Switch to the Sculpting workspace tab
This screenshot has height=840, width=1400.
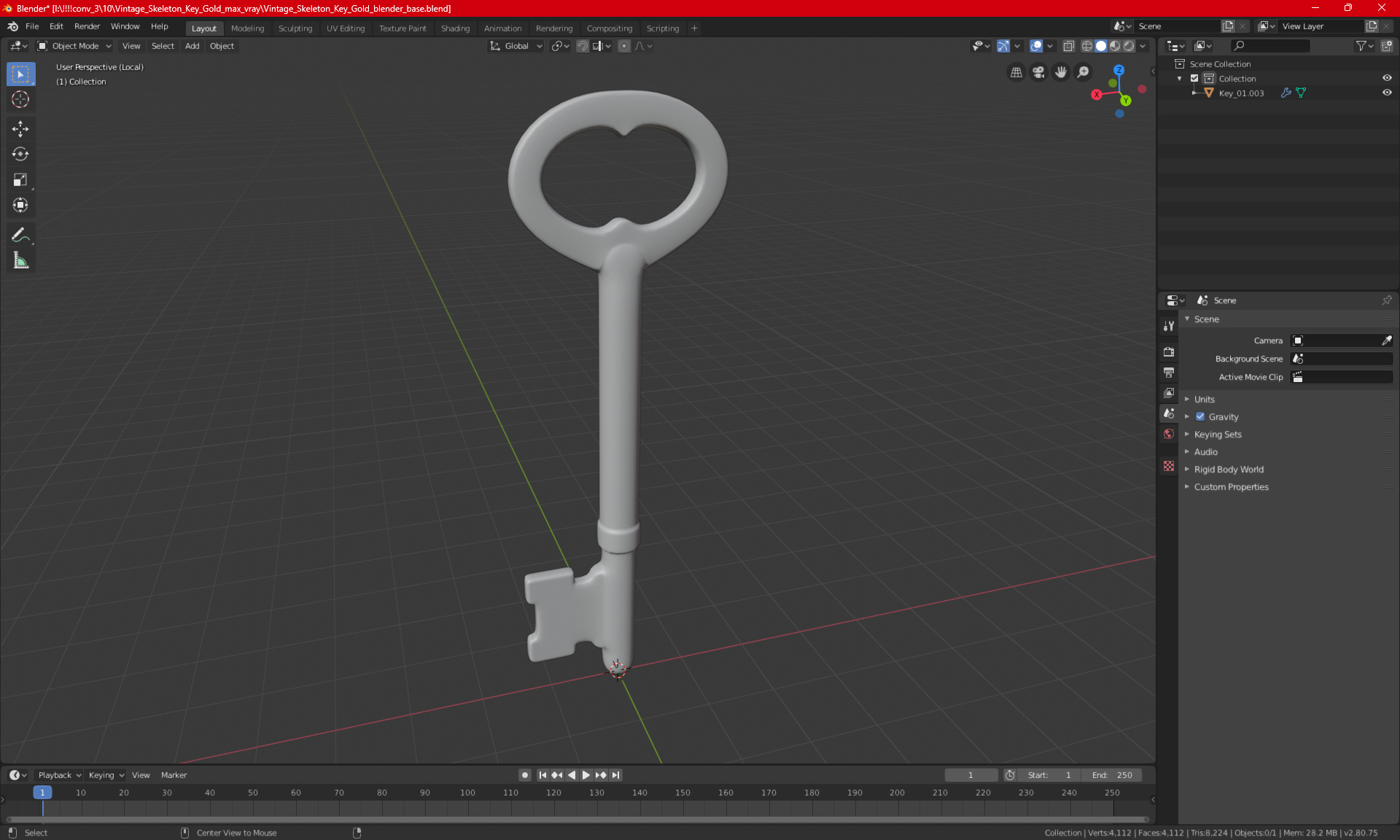pos(295,28)
